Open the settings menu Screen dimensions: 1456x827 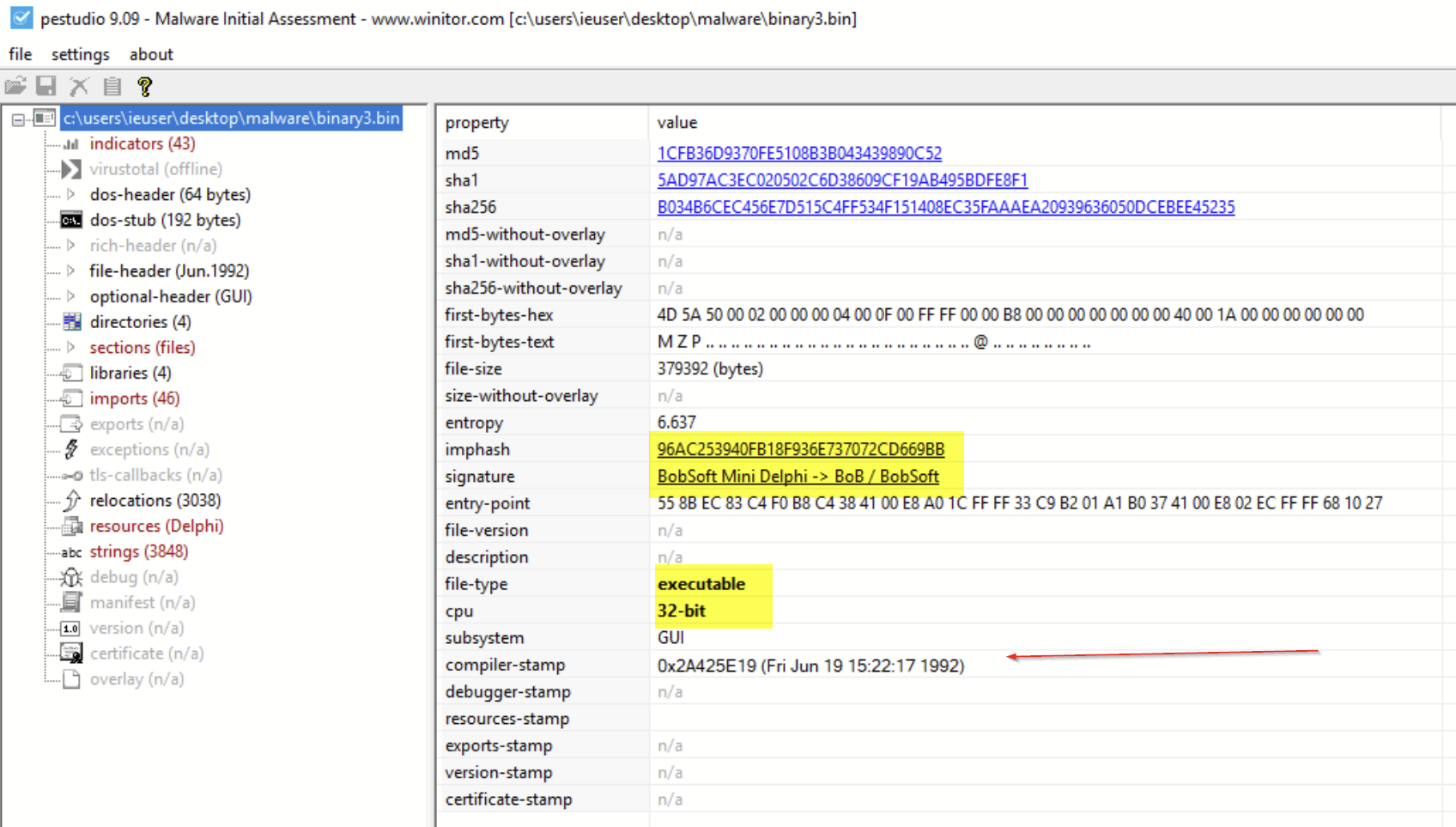click(80, 54)
